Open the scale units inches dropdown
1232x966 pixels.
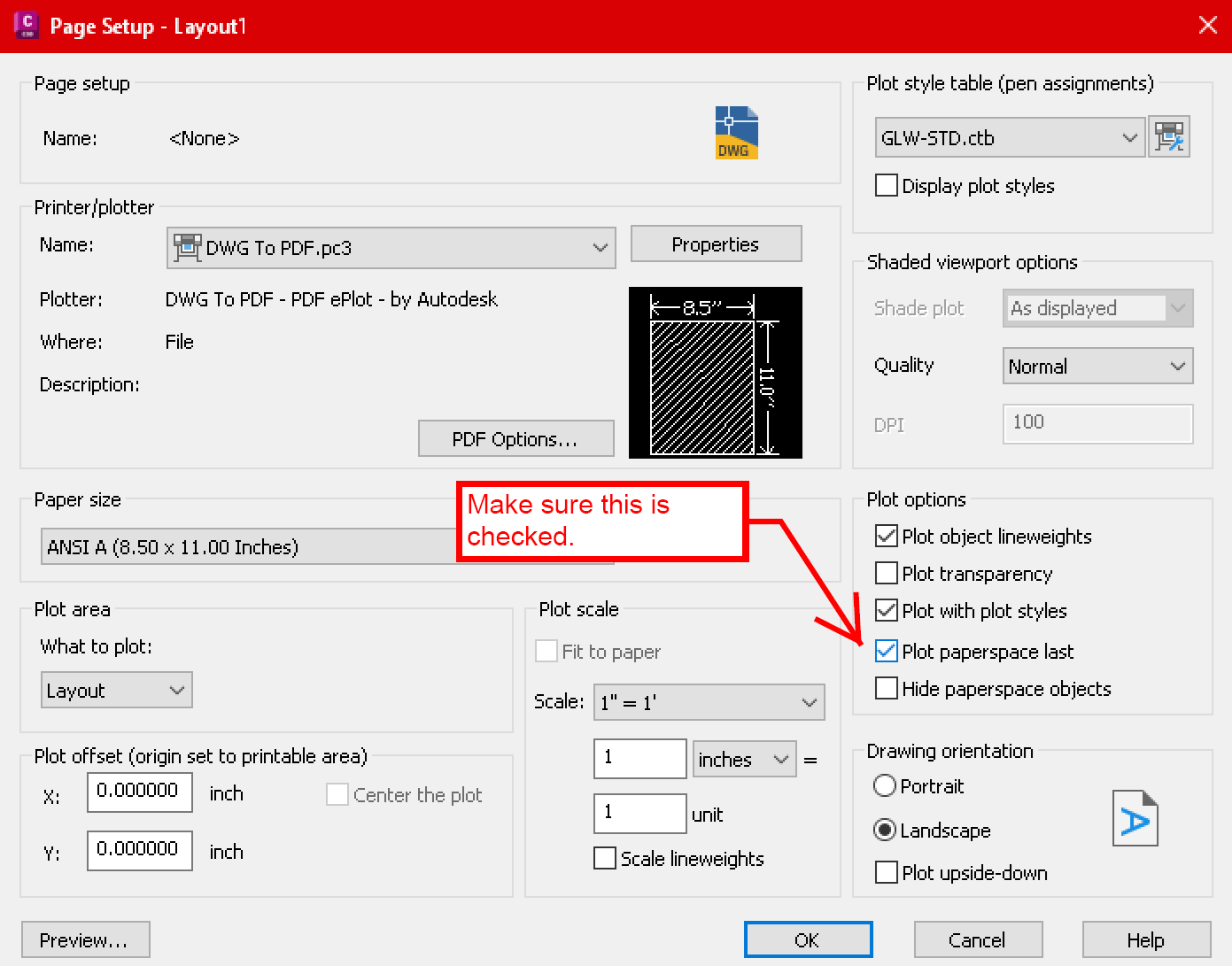click(x=779, y=759)
